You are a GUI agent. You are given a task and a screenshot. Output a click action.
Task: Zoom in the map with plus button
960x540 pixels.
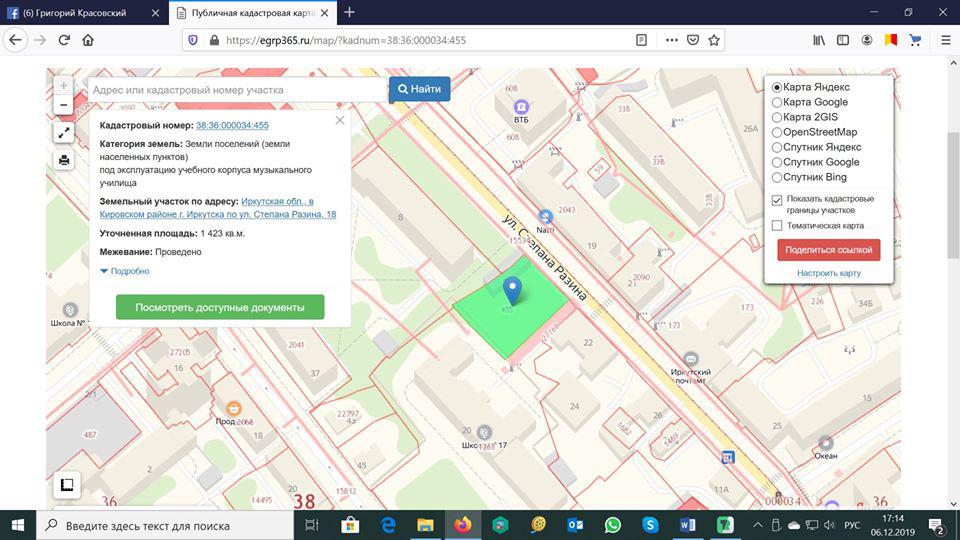63,86
